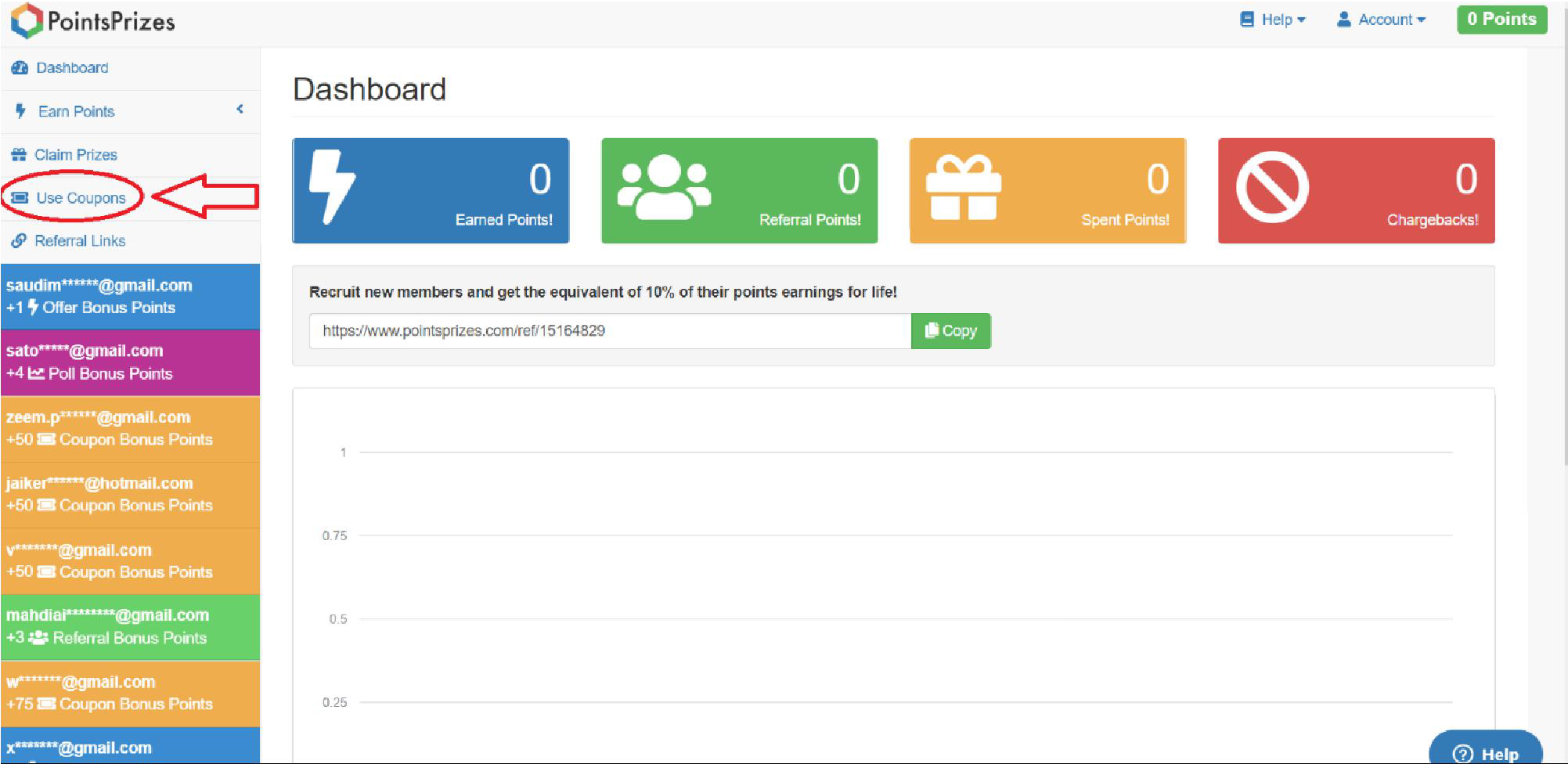1568x764 pixels.
Task: Click w*******@gmail.com +75 coupon entry
Action: point(130,693)
